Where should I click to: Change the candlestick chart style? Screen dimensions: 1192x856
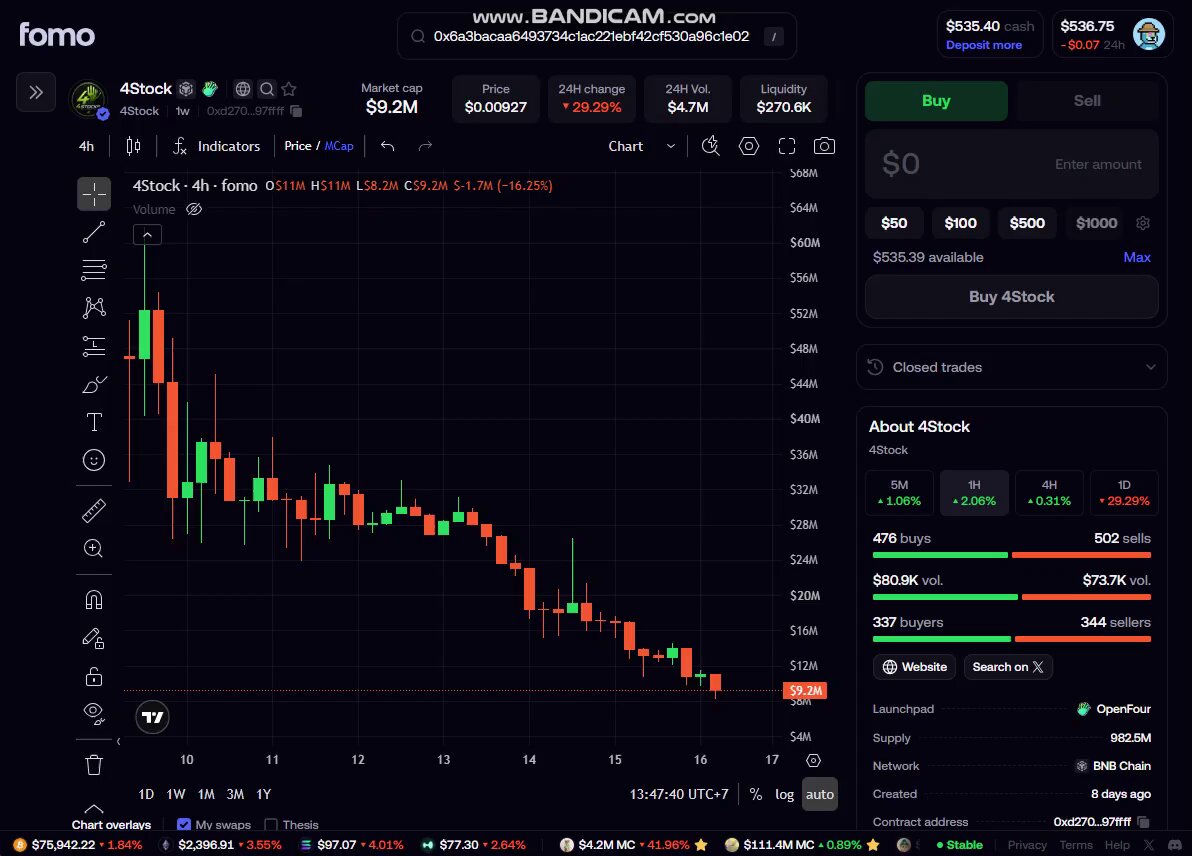133,146
